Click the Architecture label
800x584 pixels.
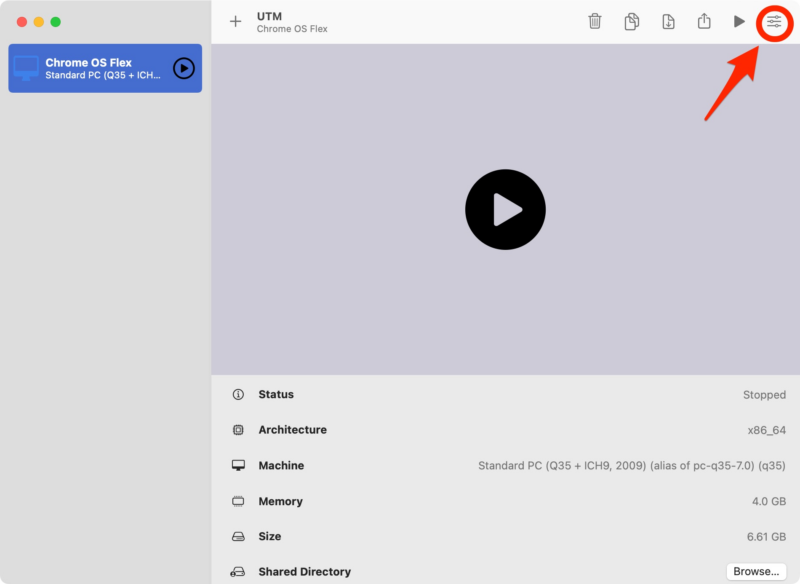pyautogui.click(x=292, y=430)
